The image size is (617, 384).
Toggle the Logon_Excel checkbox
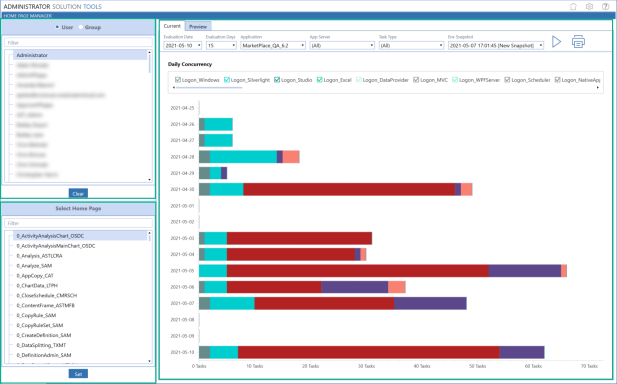(x=320, y=80)
